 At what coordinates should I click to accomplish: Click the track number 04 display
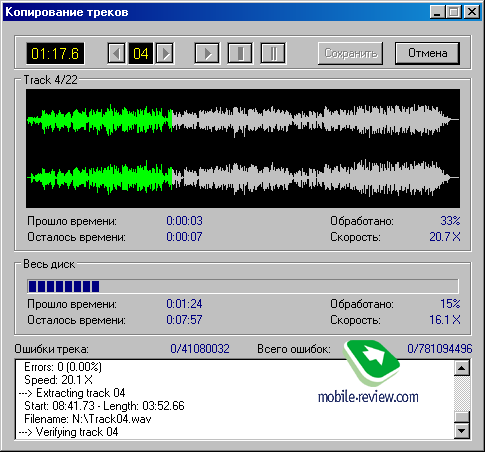point(141,53)
